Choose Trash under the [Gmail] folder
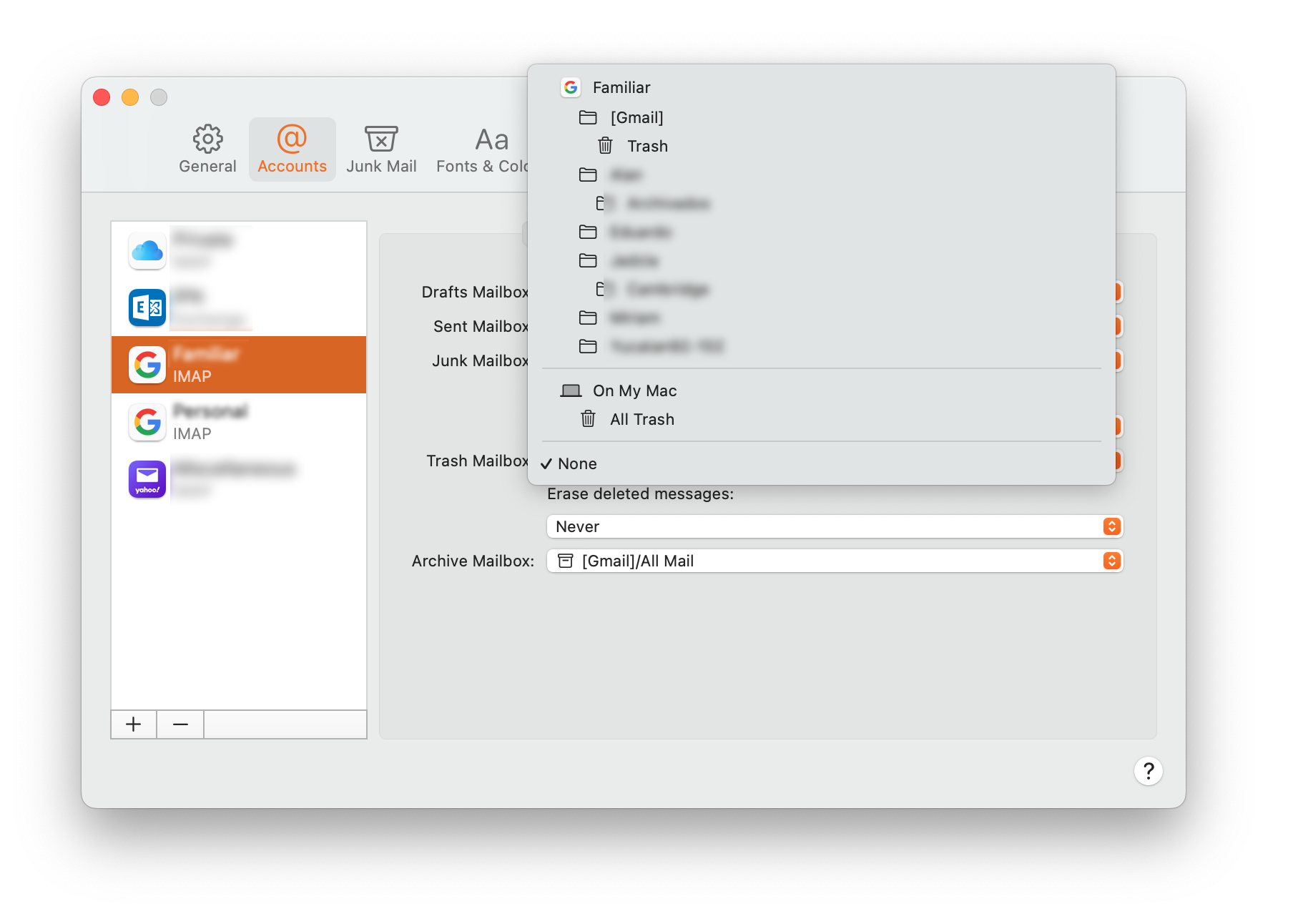The height and width of the screenshot is (924, 1303). 647,146
